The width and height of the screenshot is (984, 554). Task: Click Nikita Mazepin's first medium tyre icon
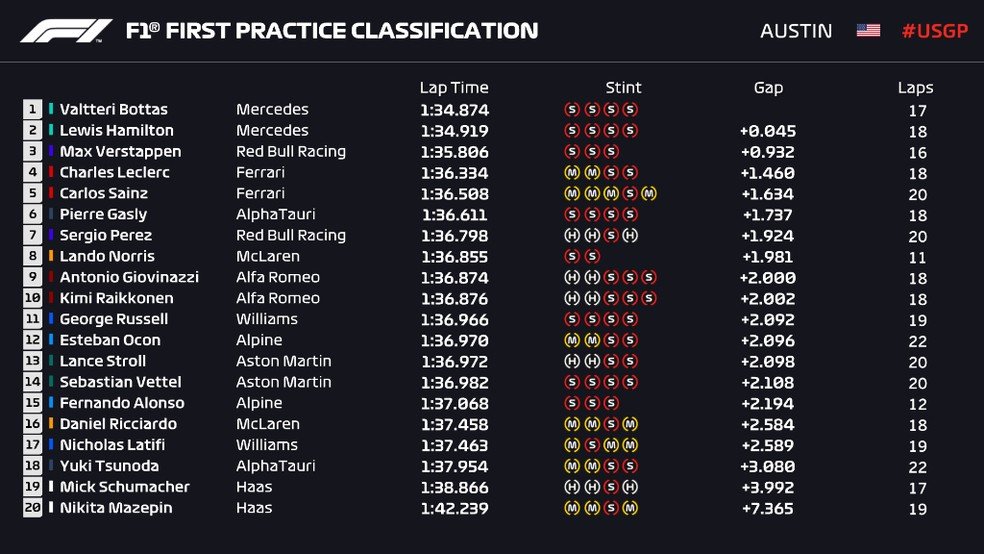pyautogui.click(x=572, y=508)
